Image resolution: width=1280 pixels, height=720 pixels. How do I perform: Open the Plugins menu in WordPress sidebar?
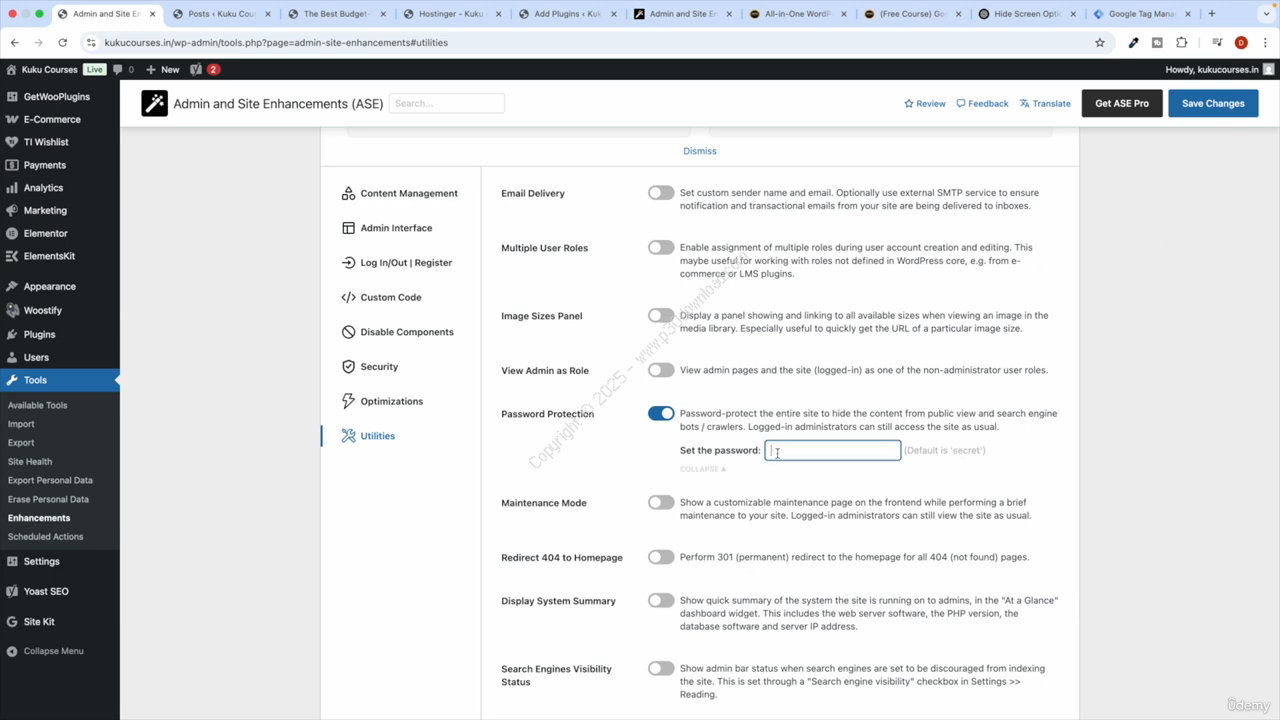point(39,334)
